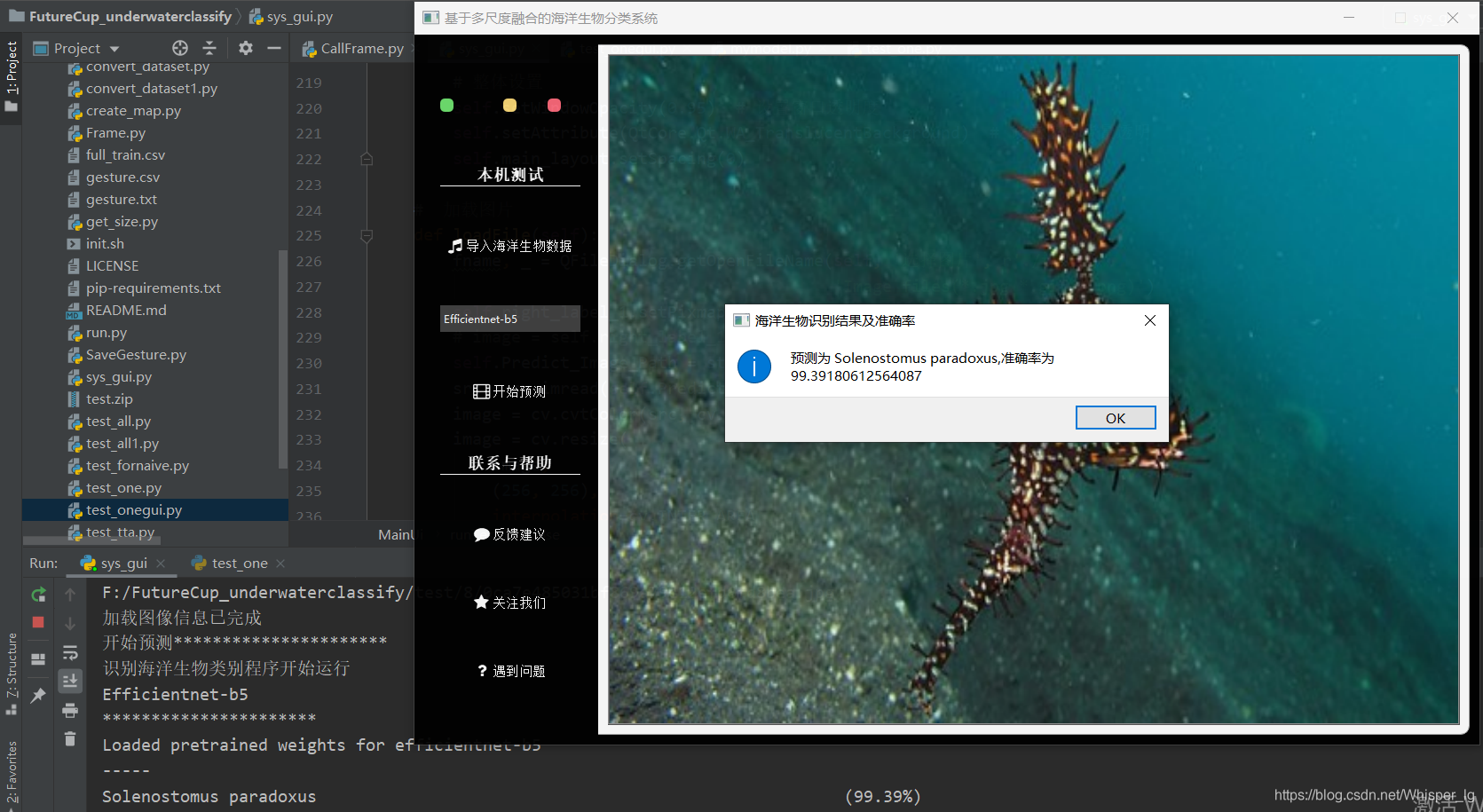Hide the Project panel with minus icon
The height and width of the screenshot is (812, 1483).
[x=274, y=48]
